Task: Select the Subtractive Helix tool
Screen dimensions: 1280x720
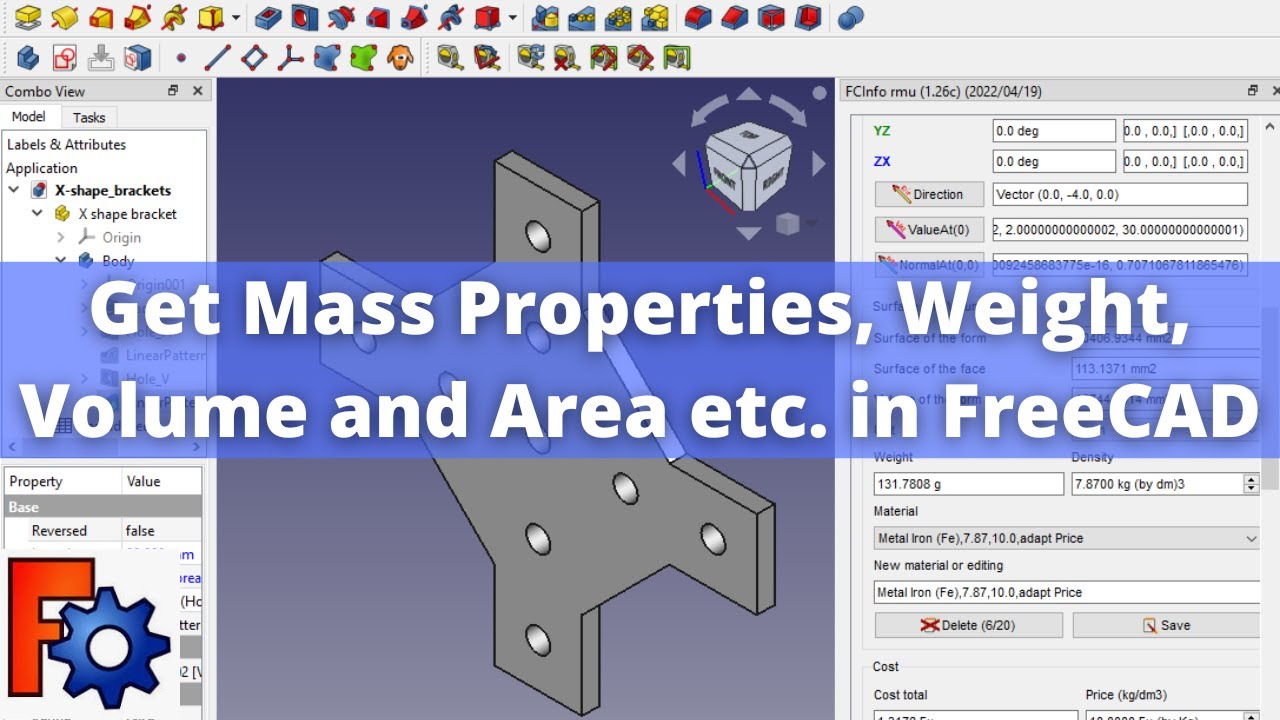Action: point(450,17)
